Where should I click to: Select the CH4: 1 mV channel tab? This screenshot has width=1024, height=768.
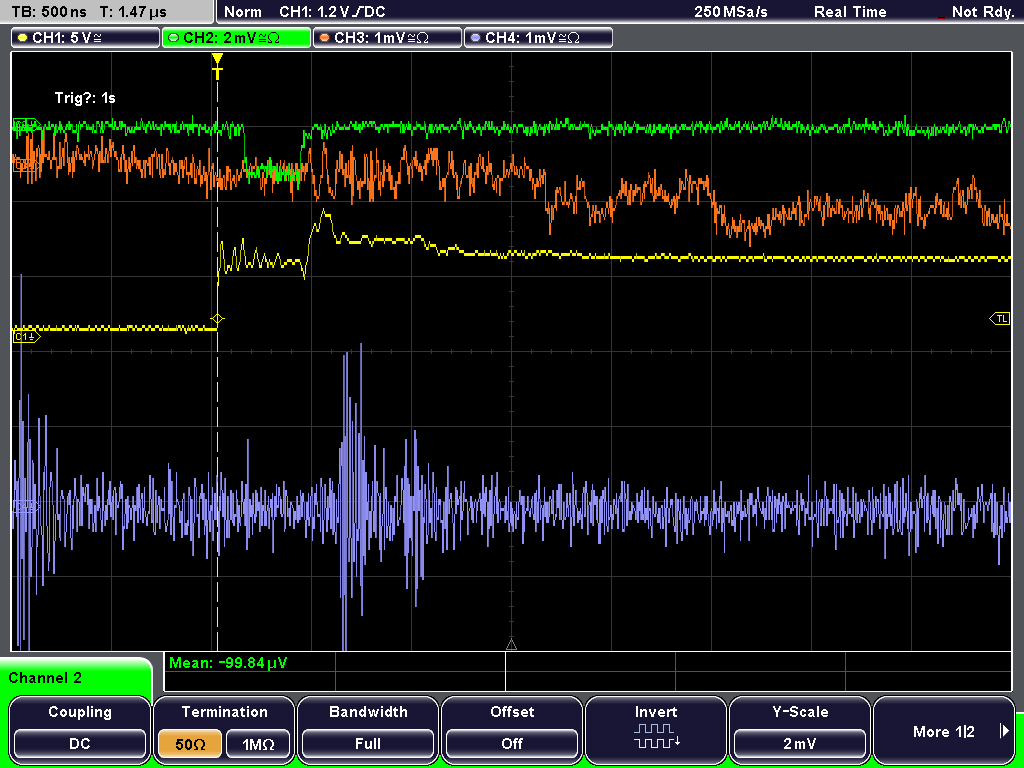pos(538,38)
